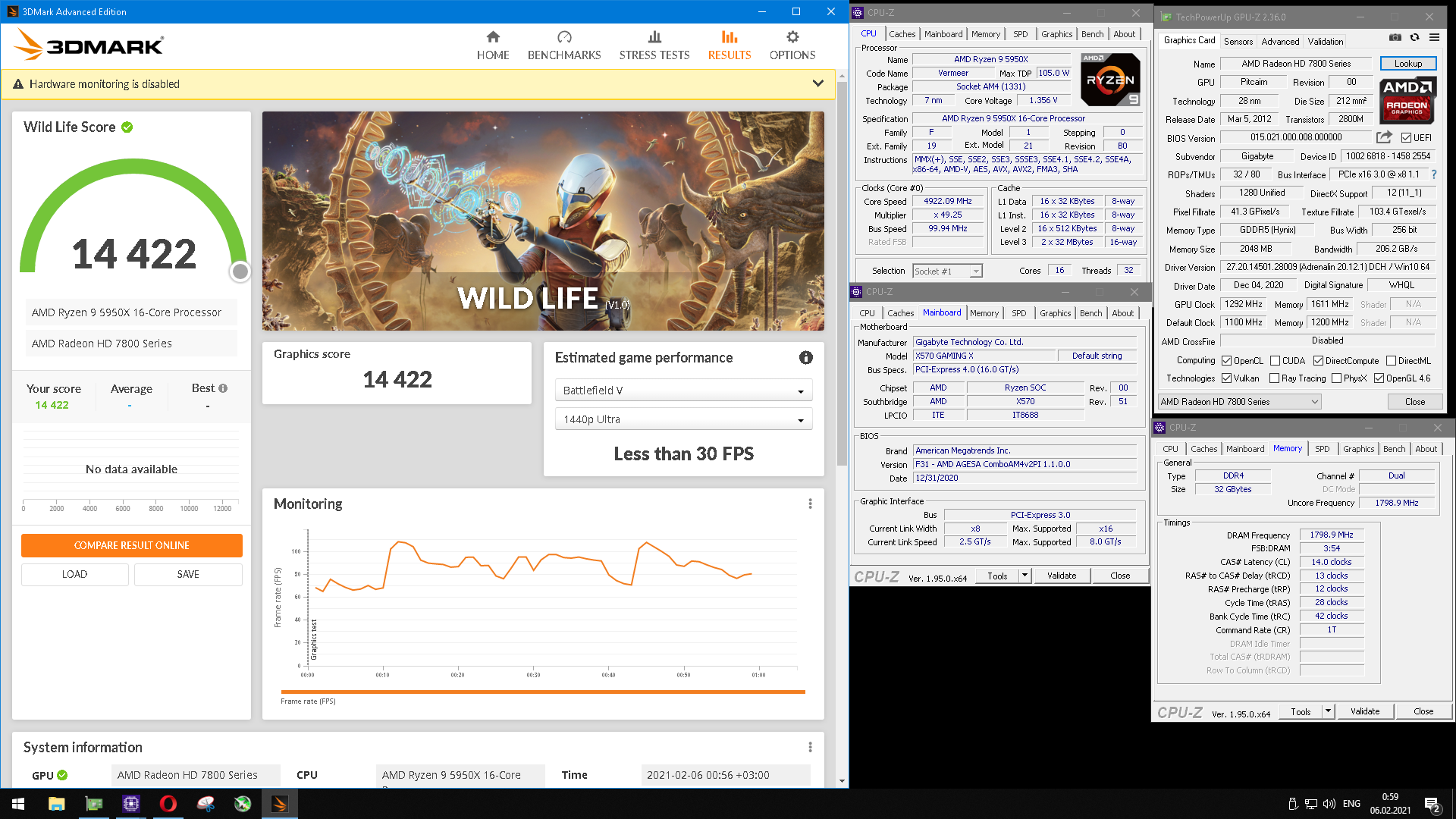1456x819 pixels.
Task: Click the BIOS export share icon in GPU-Z
Action: click(x=1384, y=137)
